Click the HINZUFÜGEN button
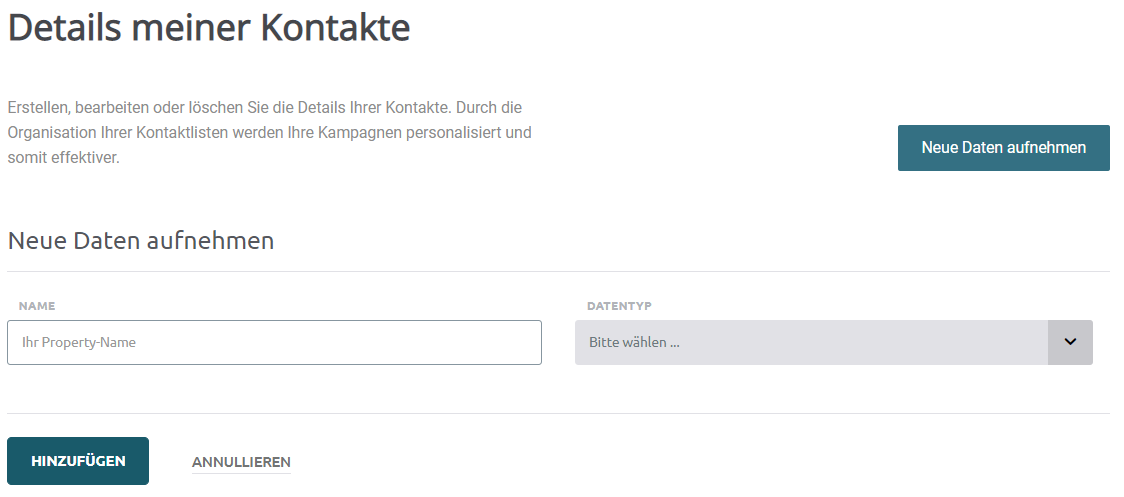1124x497 pixels. click(78, 461)
